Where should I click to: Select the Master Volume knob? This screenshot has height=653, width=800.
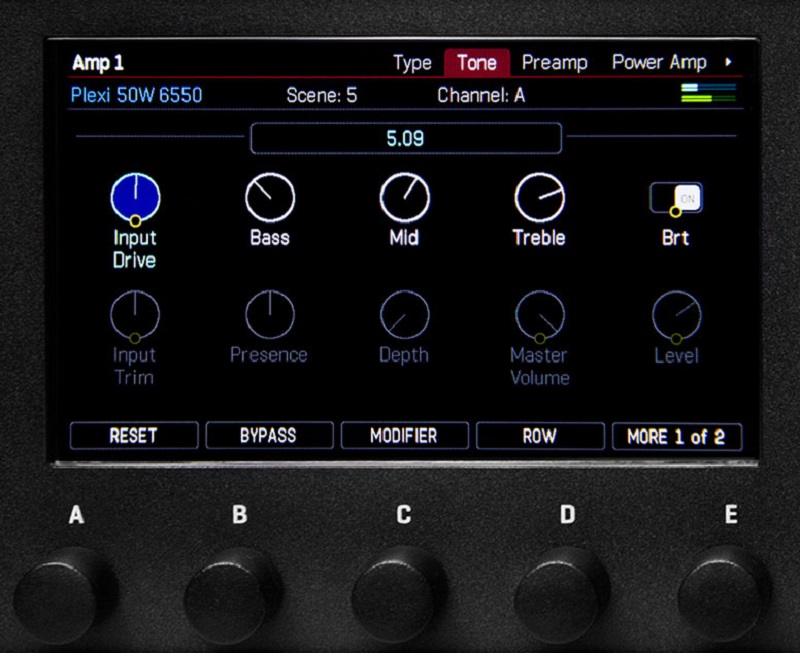point(539,312)
